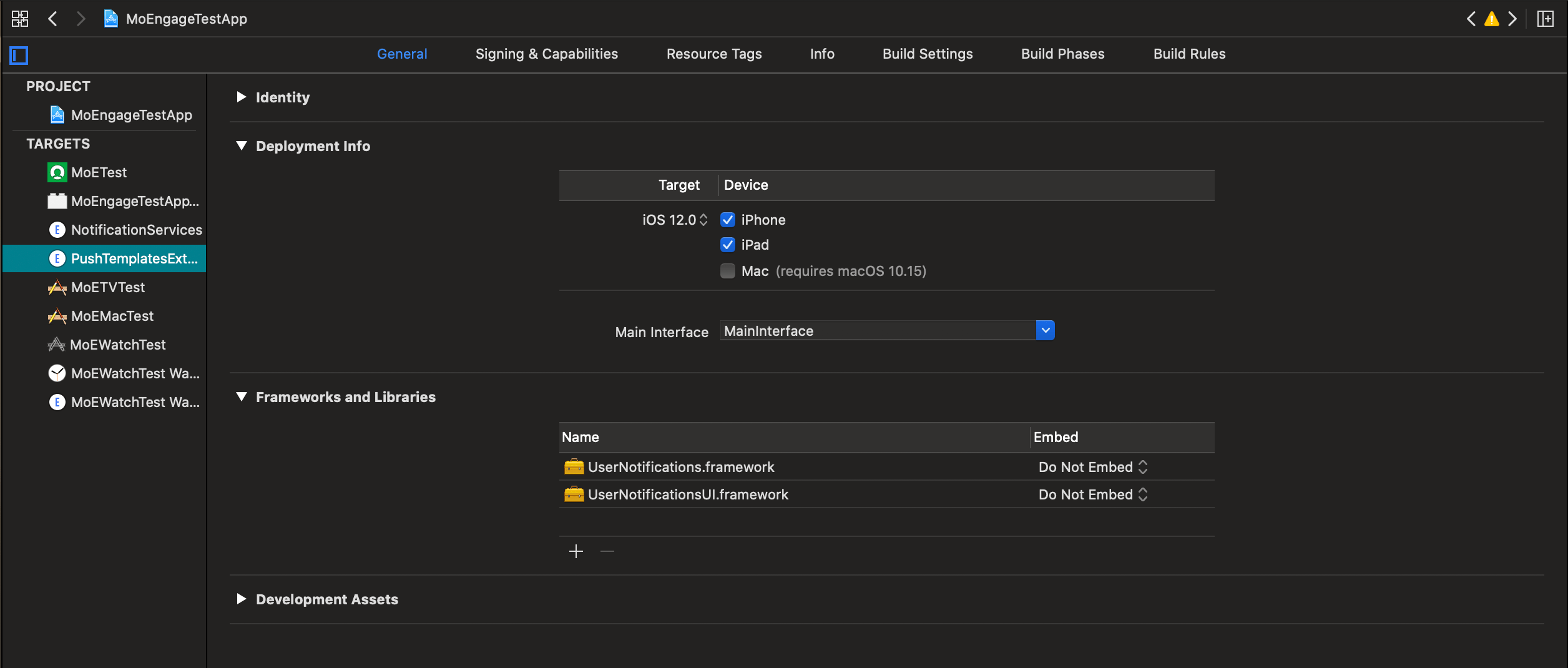
Task: Select the MoEngageTestApp project in sidebar
Action: click(122, 115)
